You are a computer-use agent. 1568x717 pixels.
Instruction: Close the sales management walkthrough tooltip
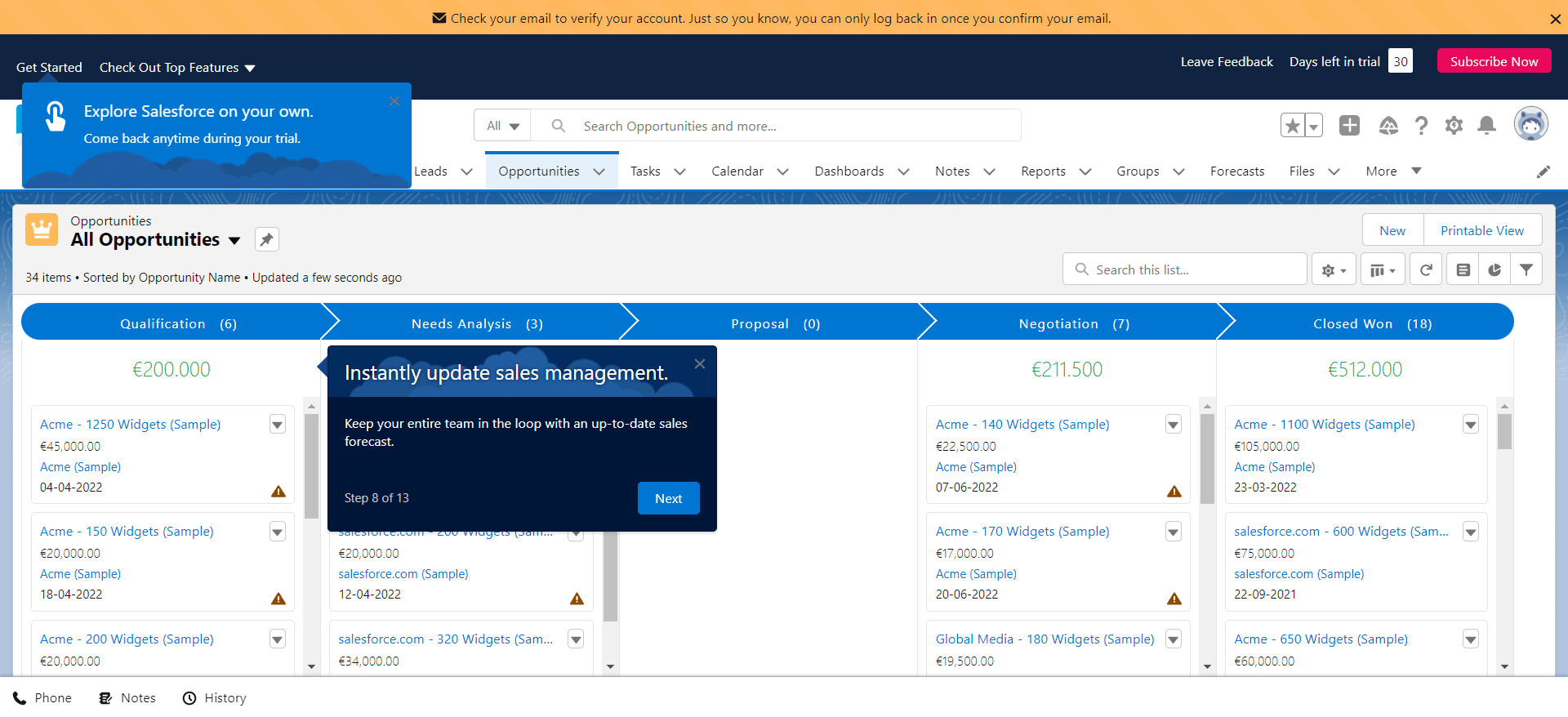pyautogui.click(x=700, y=364)
